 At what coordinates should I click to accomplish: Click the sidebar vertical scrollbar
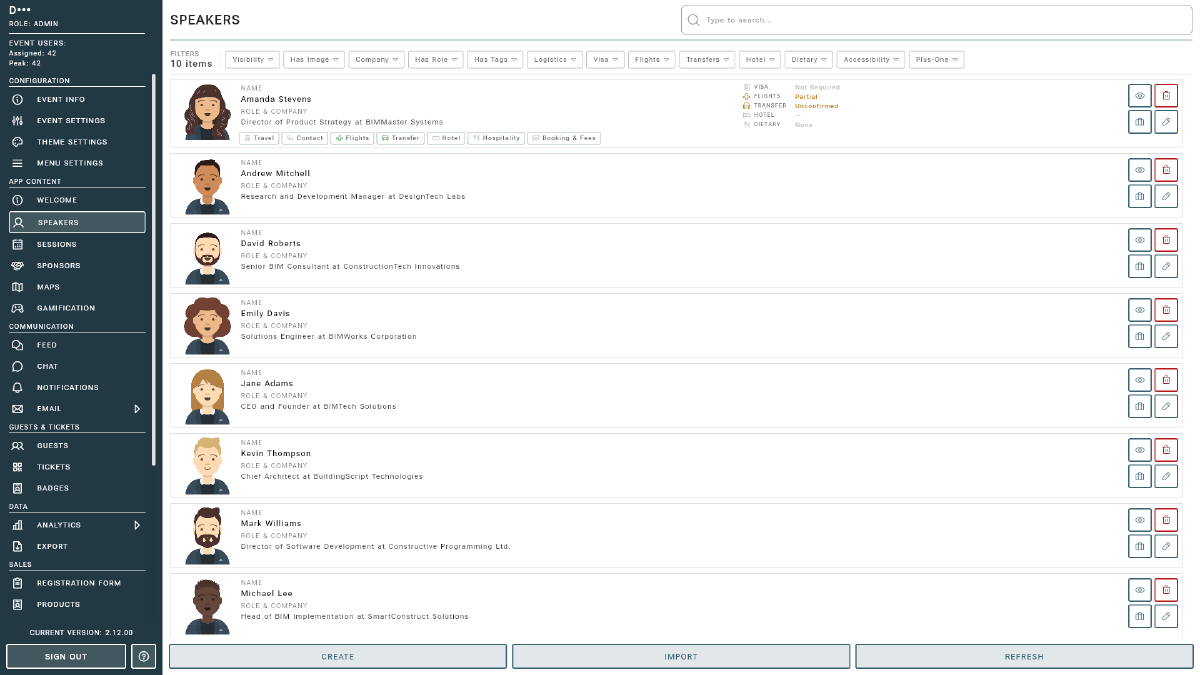point(154,270)
